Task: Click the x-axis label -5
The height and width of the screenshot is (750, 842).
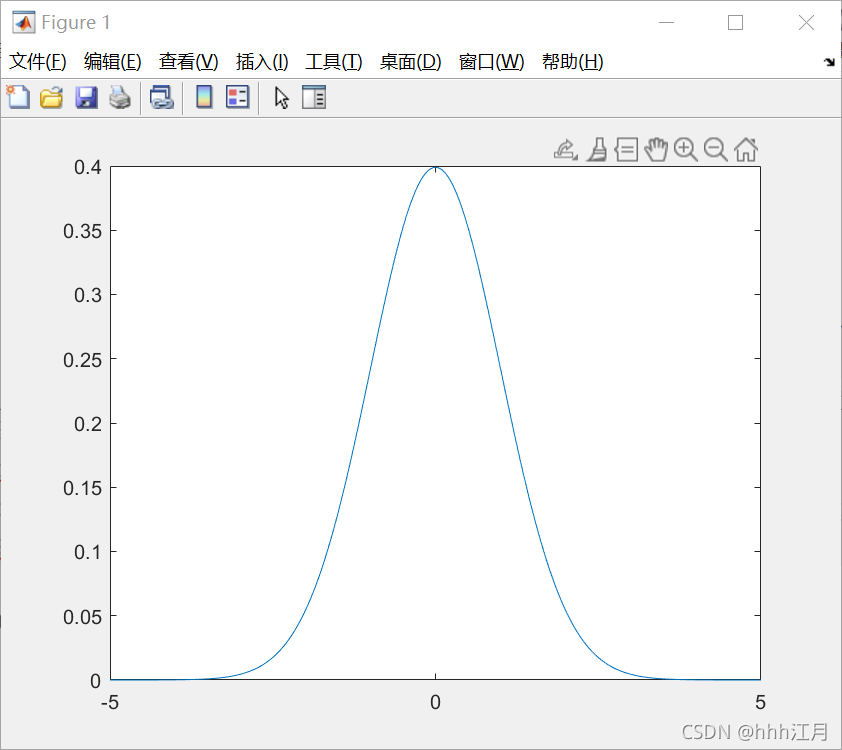Action: (x=110, y=702)
